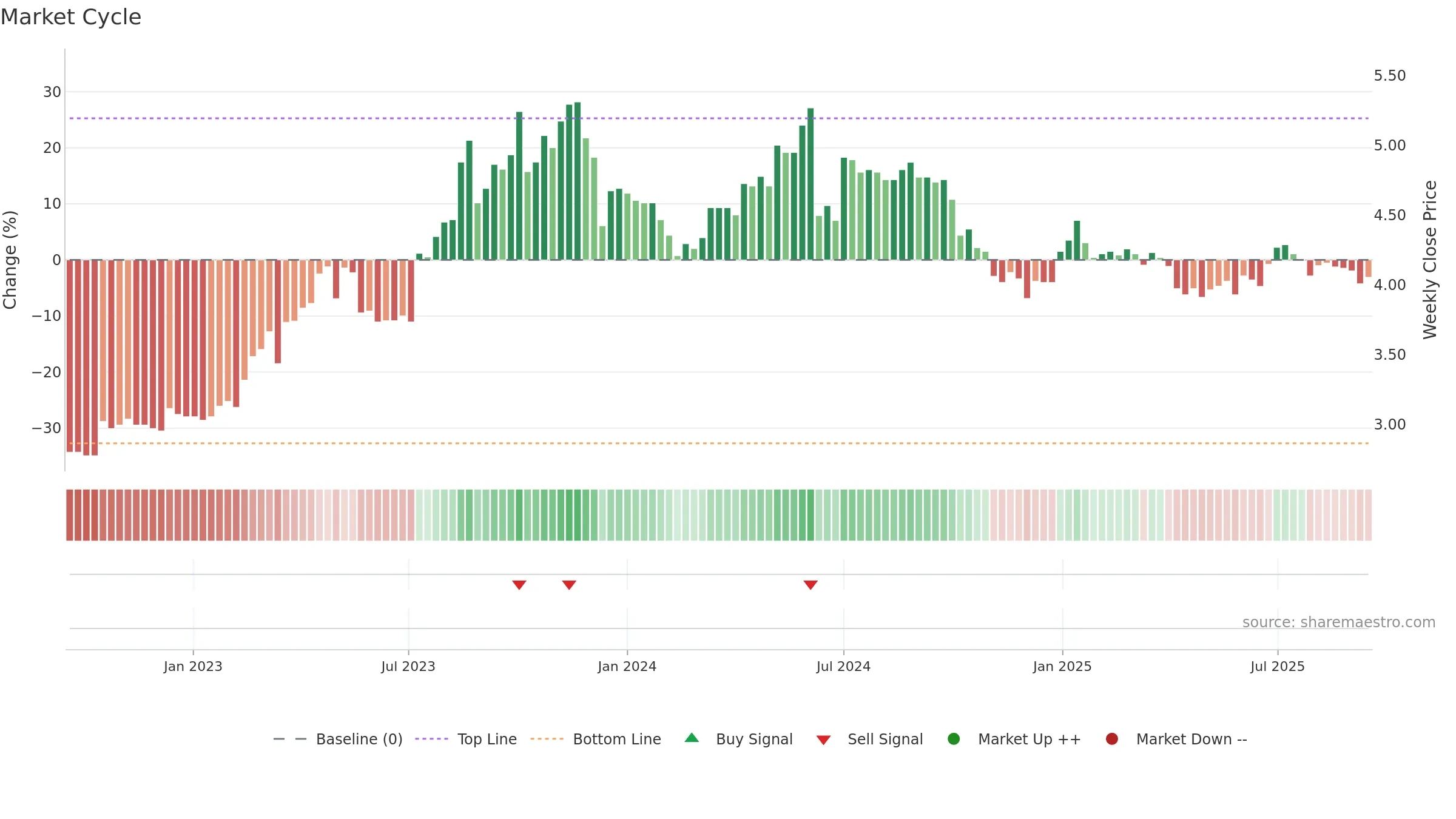
Task: Click the Jan 2025 axis label
Action: 1062,667
